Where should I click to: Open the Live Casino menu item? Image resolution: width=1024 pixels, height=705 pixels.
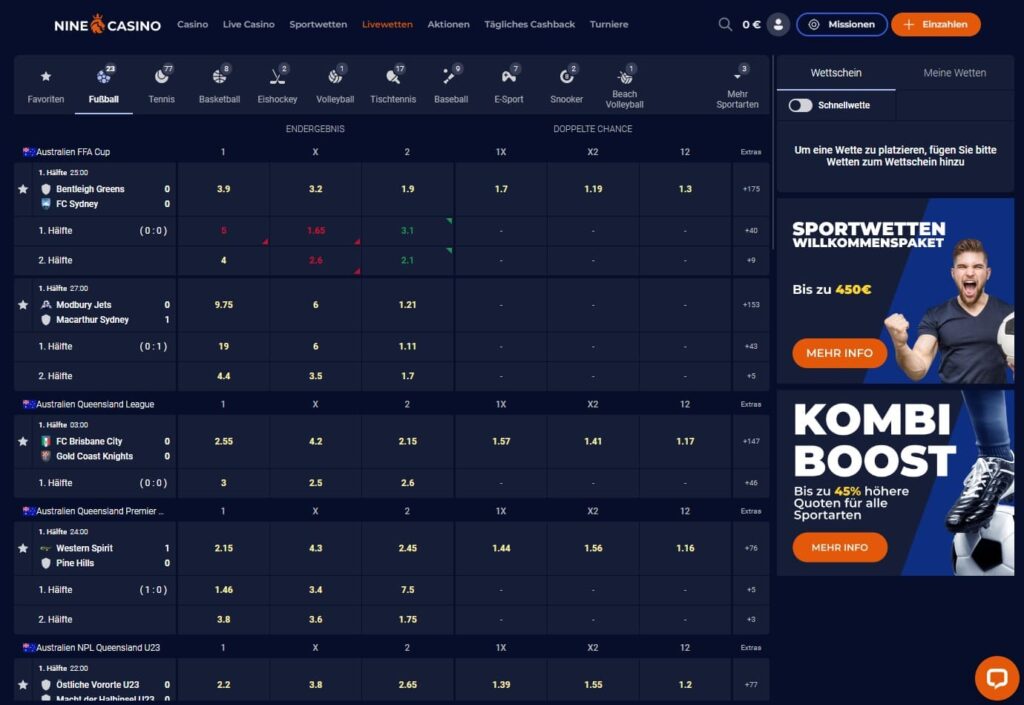(249, 24)
